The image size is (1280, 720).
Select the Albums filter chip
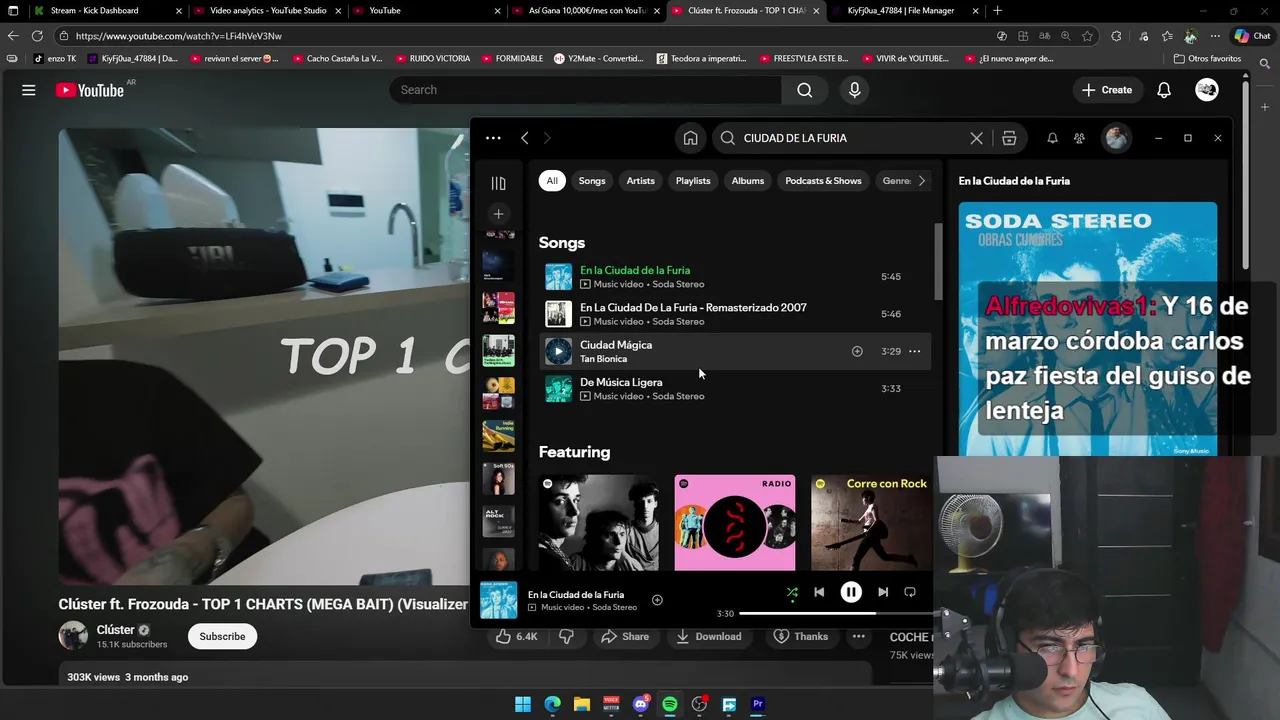pyautogui.click(x=748, y=181)
